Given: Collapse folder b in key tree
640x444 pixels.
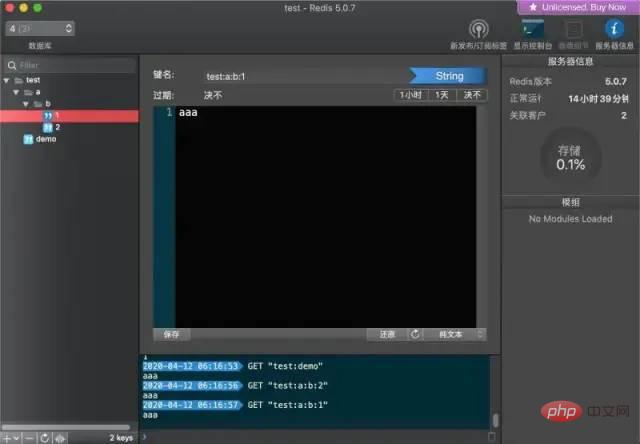Looking at the screenshot, I should (x=27, y=103).
